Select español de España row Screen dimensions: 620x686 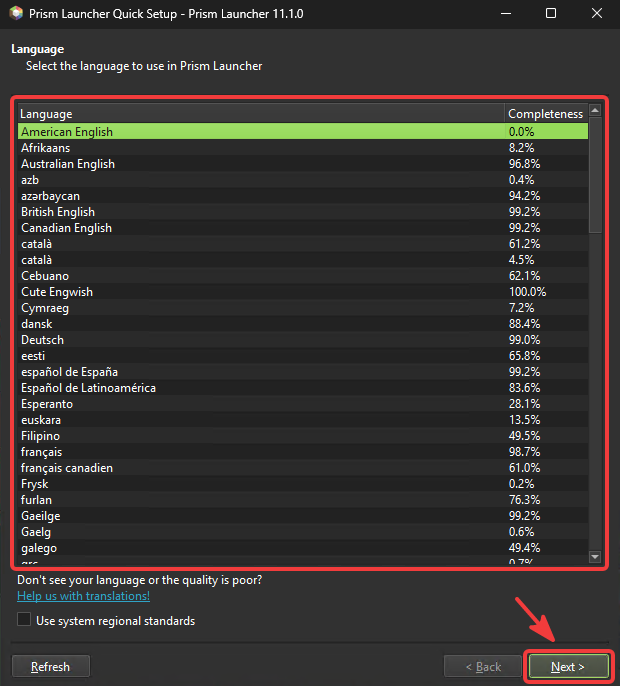click(303, 372)
